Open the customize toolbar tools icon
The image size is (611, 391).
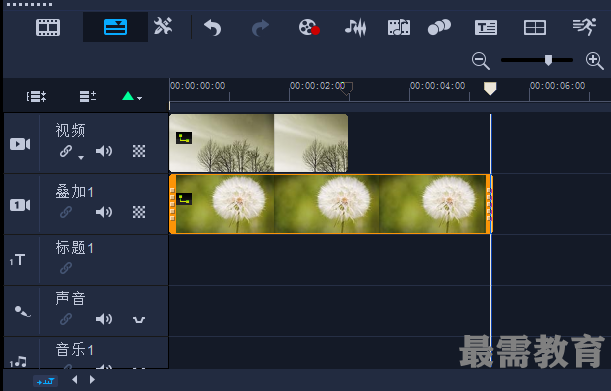[163, 26]
